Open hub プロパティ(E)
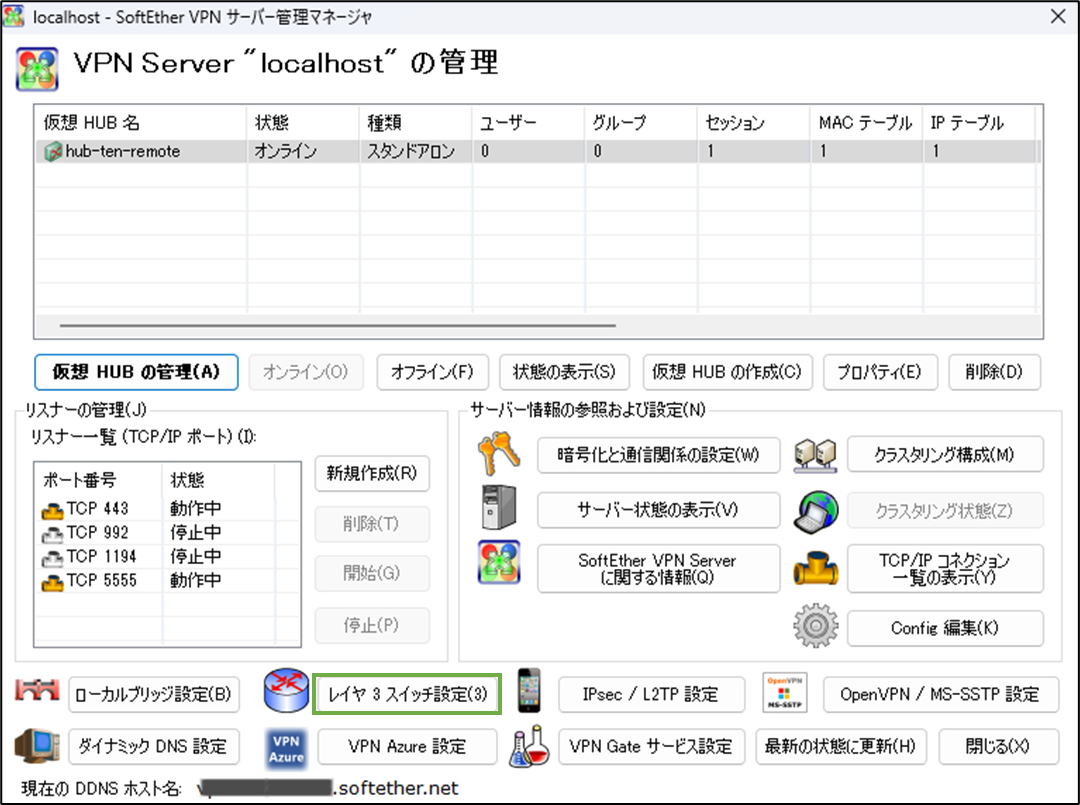 point(880,372)
